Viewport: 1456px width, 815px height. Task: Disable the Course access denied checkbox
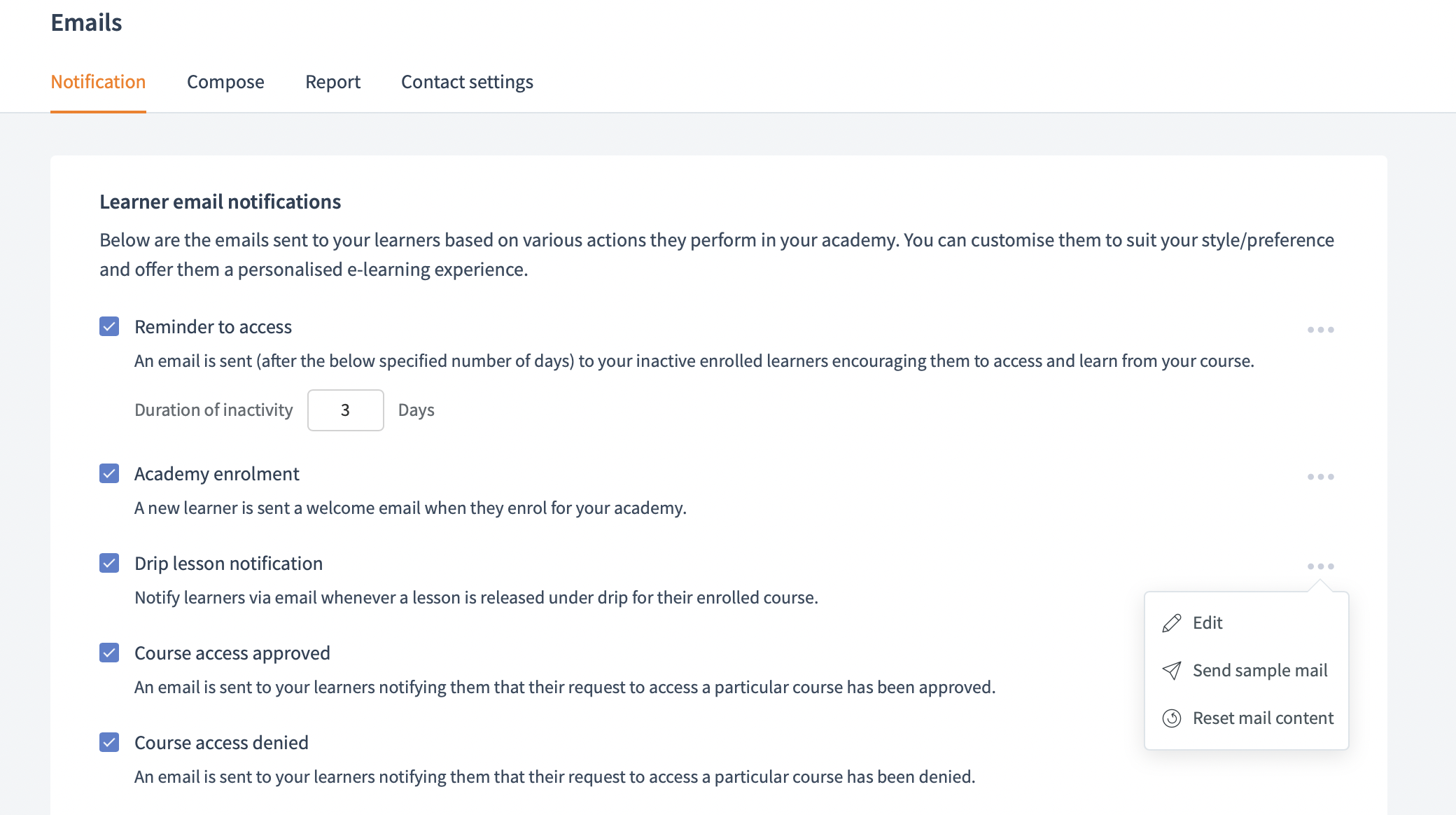pyautogui.click(x=109, y=743)
